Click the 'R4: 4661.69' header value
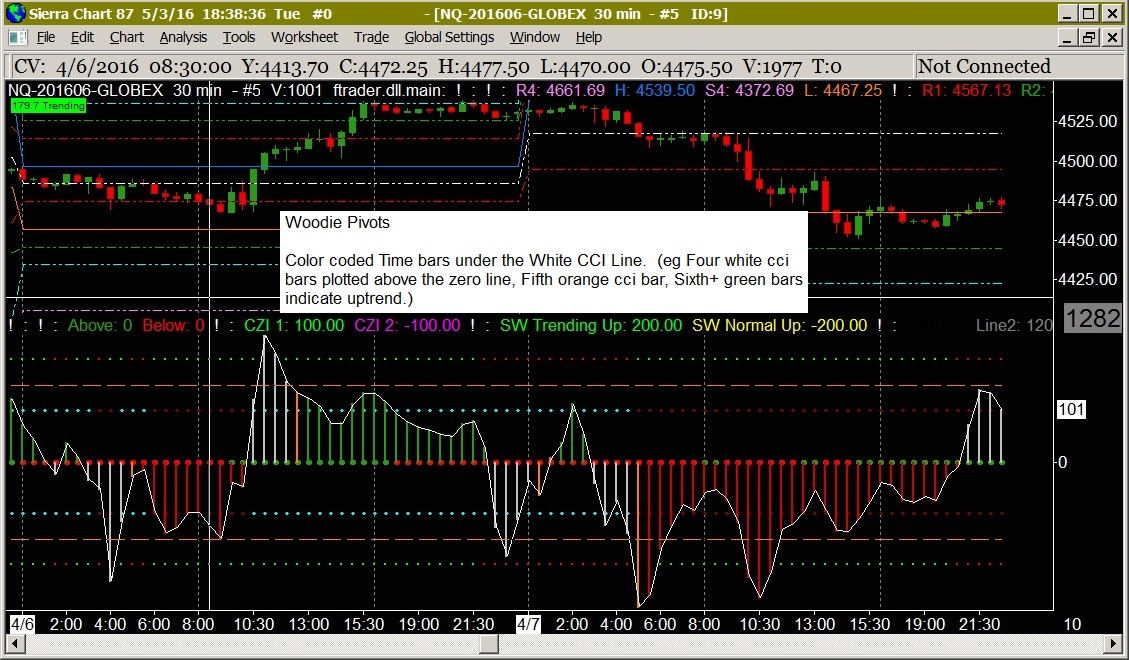The image size is (1129, 660). 560,91
